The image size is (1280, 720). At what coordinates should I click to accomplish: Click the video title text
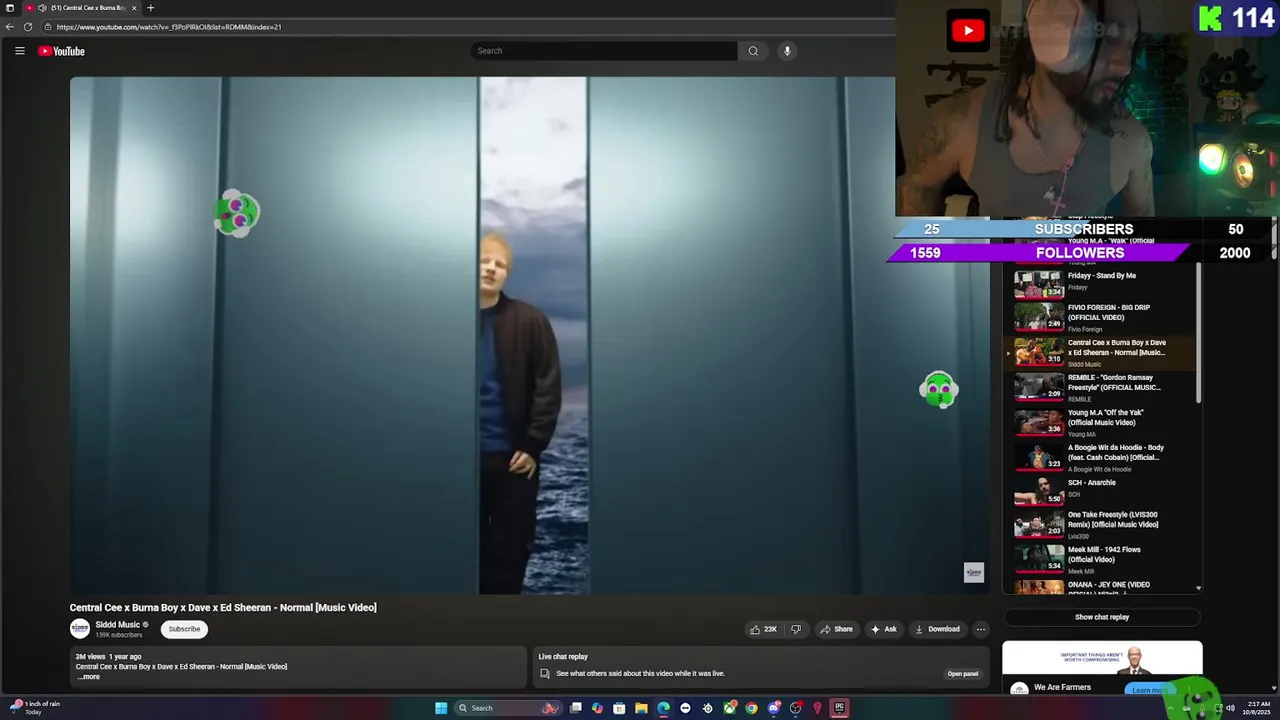coord(223,607)
